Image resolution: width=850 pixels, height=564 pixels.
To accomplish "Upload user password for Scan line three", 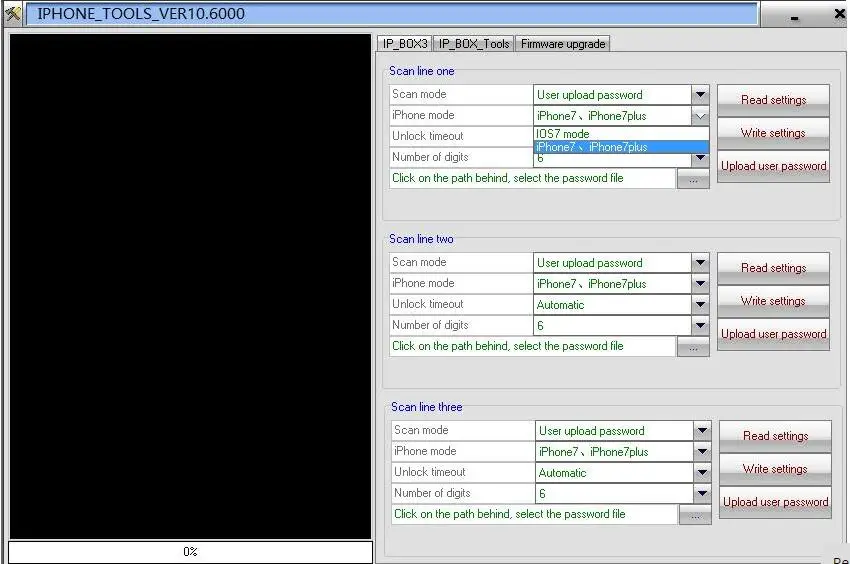I will coord(776,502).
